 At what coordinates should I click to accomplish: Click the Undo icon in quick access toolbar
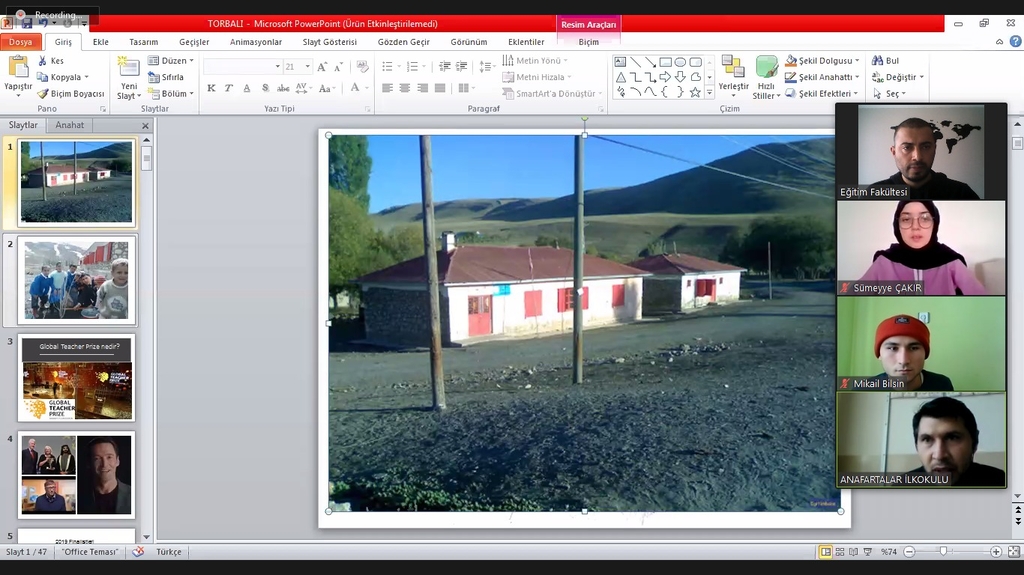point(43,24)
